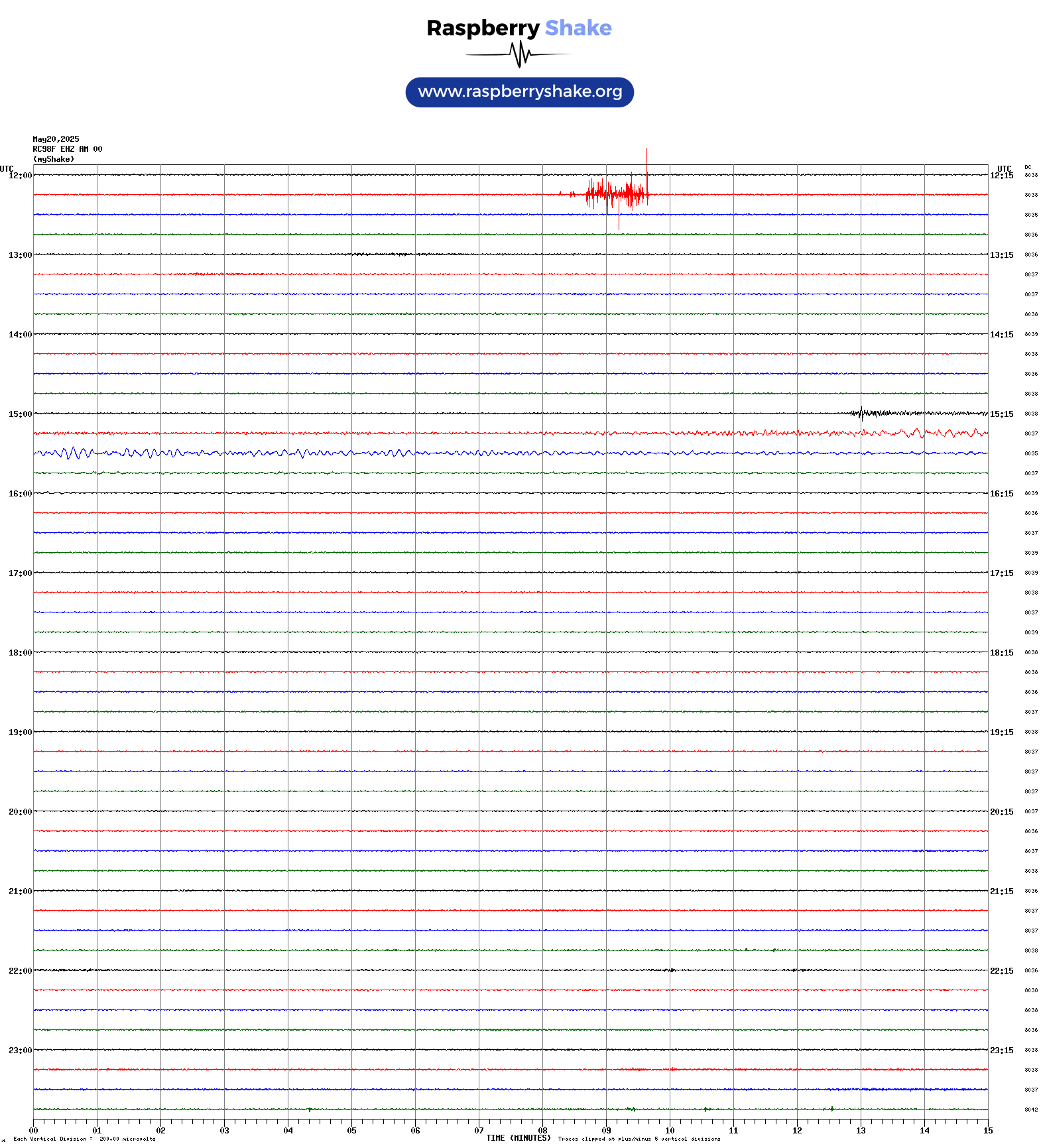Click the Raspberry Shake logo title
The height and width of the screenshot is (1148, 1041).
pyautogui.click(x=519, y=28)
